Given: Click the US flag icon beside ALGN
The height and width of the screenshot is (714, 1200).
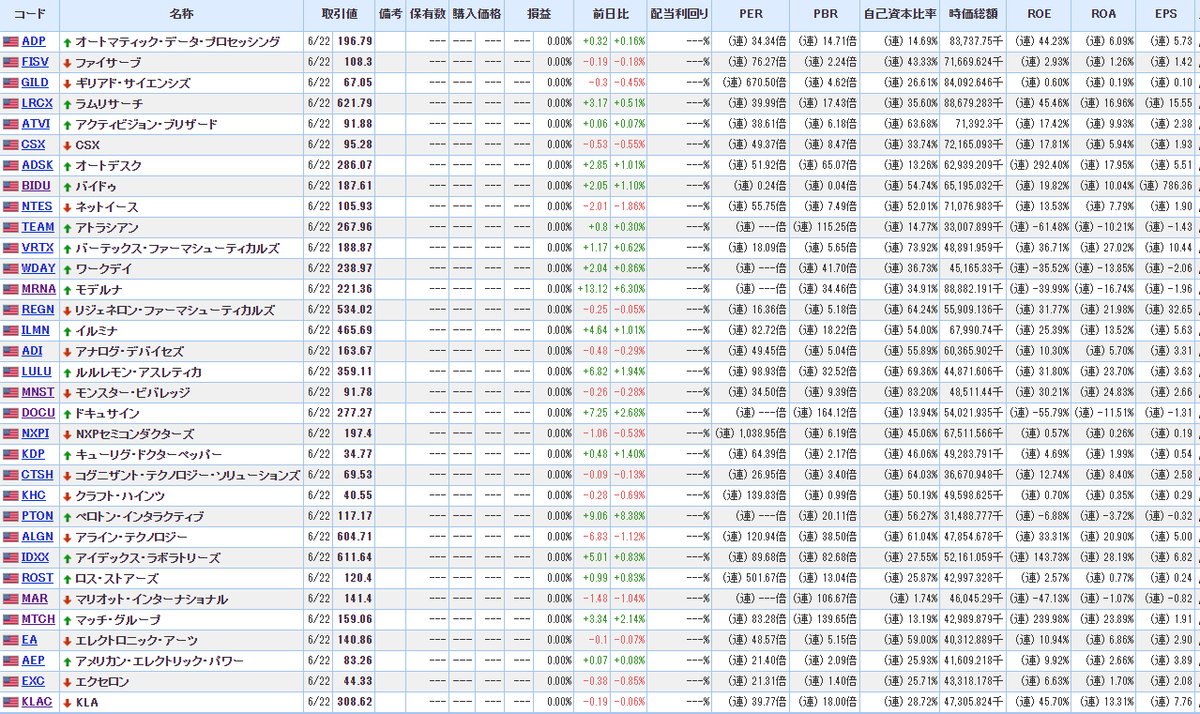Looking at the screenshot, I should point(11,538).
